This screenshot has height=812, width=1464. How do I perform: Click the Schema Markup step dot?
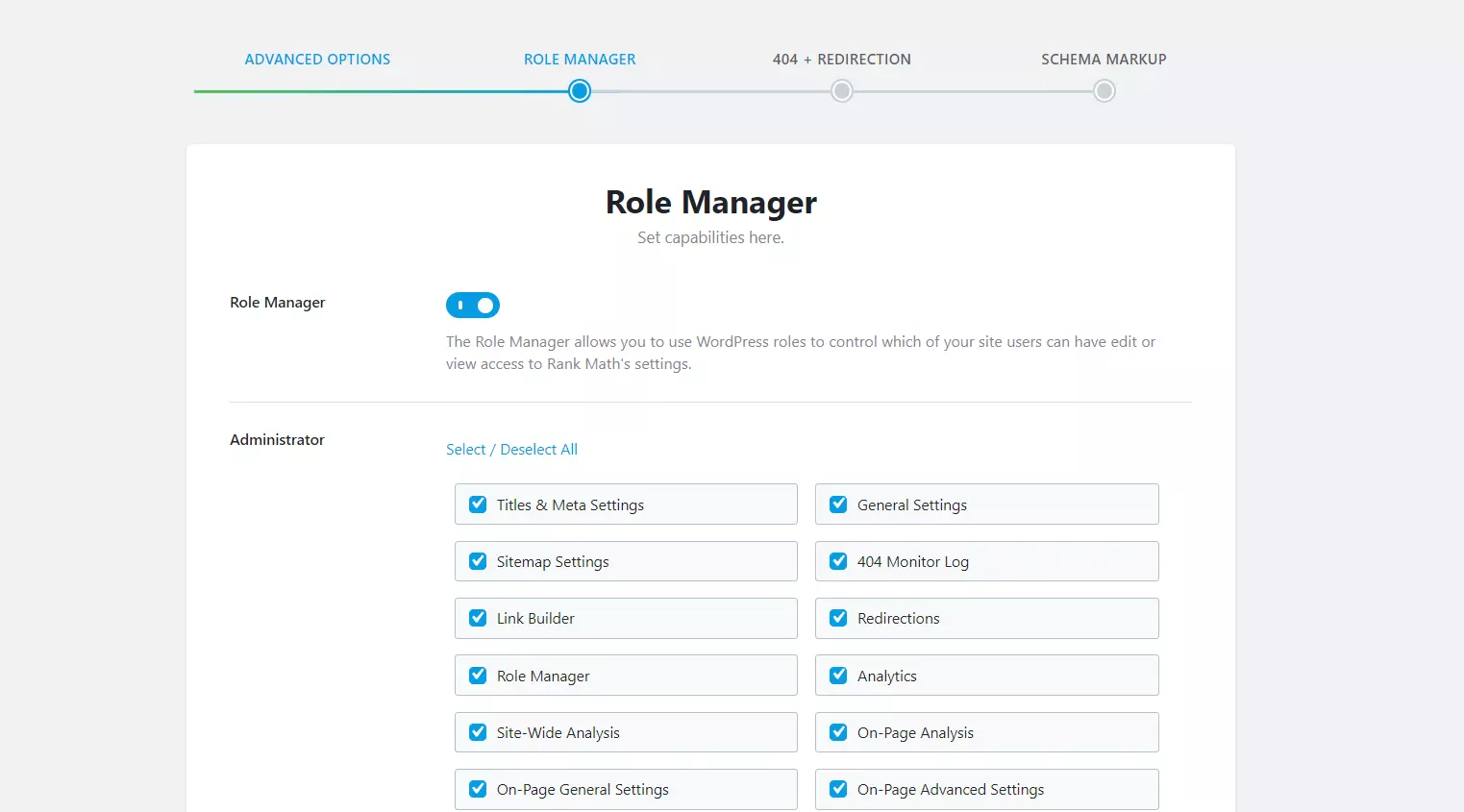click(x=1104, y=91)
